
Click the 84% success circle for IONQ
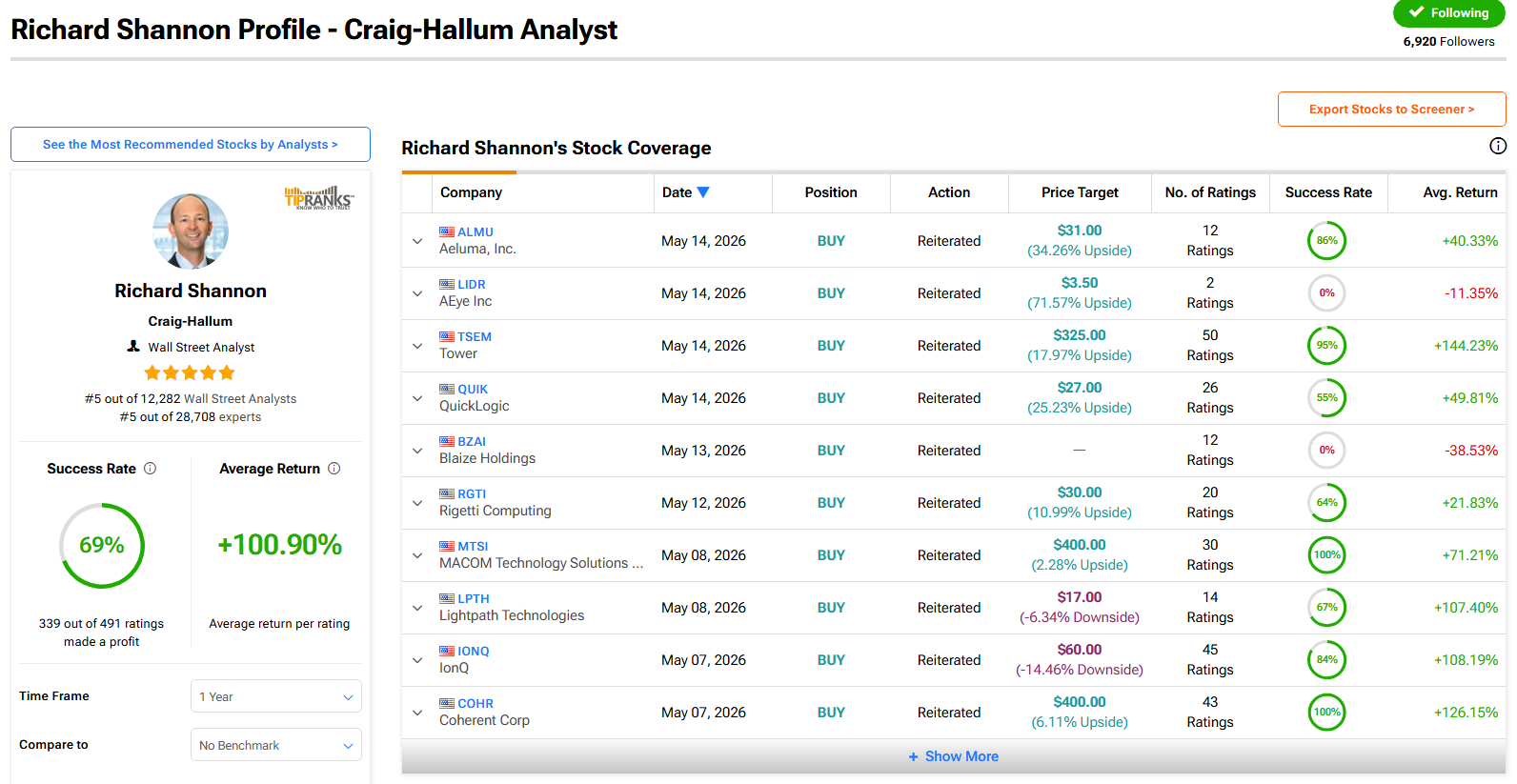click(1326, 660)
